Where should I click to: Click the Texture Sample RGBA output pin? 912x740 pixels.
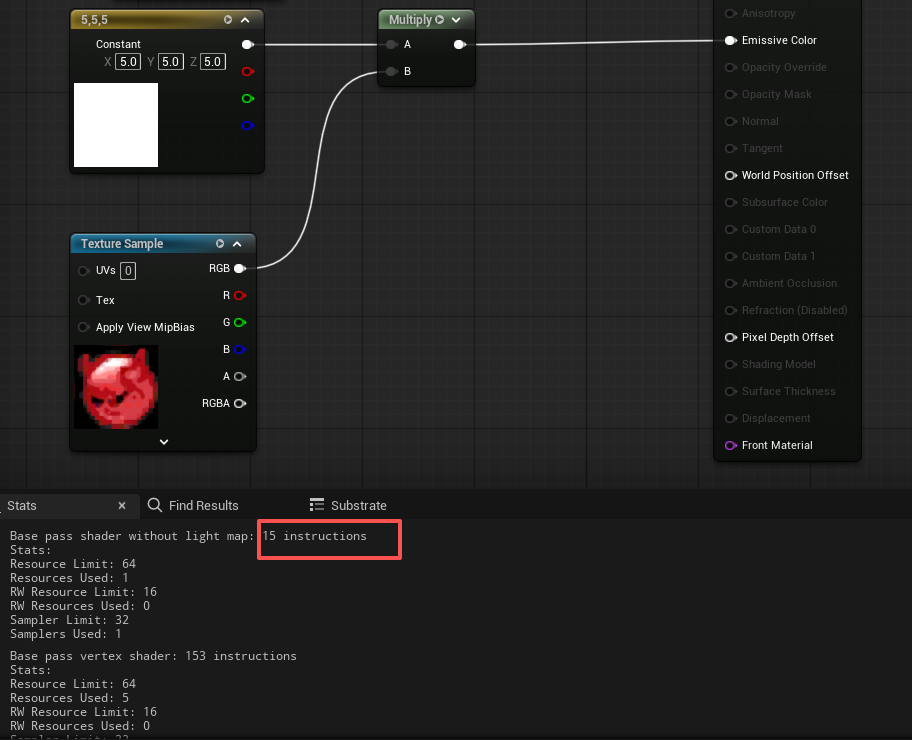pos(240,403)
